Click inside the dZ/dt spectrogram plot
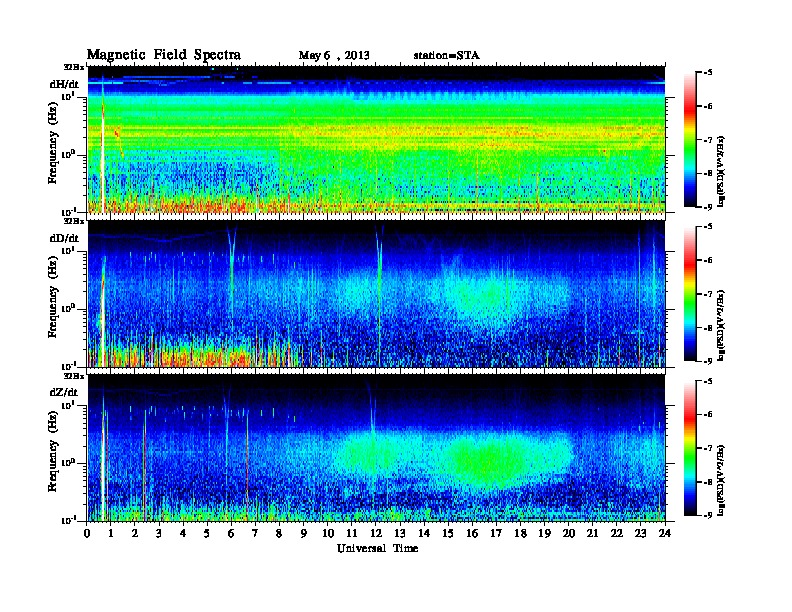This screenshot has height=612, width=792. point(376,448)
